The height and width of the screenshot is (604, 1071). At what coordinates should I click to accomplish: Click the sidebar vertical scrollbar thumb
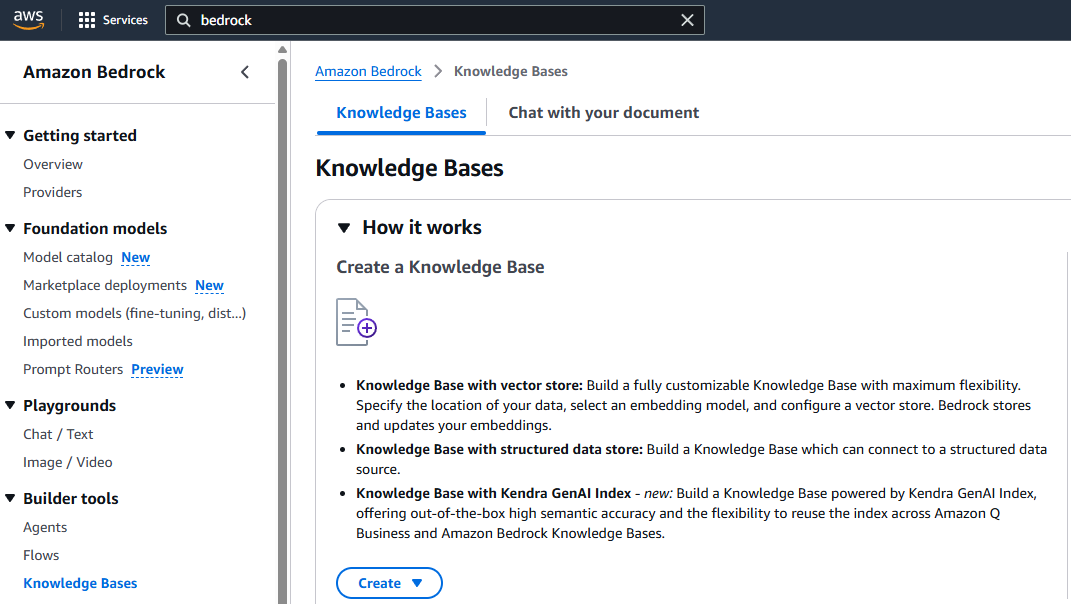(x=282, y=331)
